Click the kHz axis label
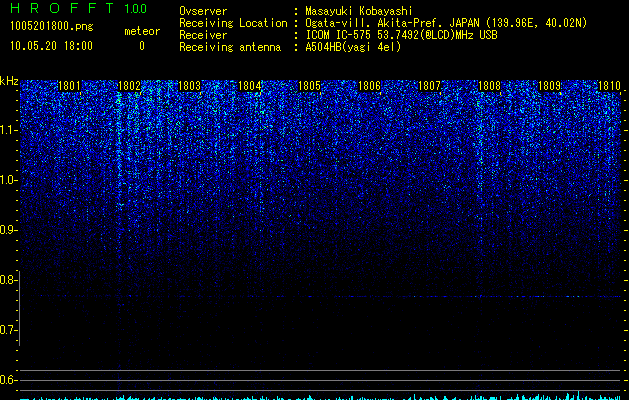 click(x=9, y=81)
